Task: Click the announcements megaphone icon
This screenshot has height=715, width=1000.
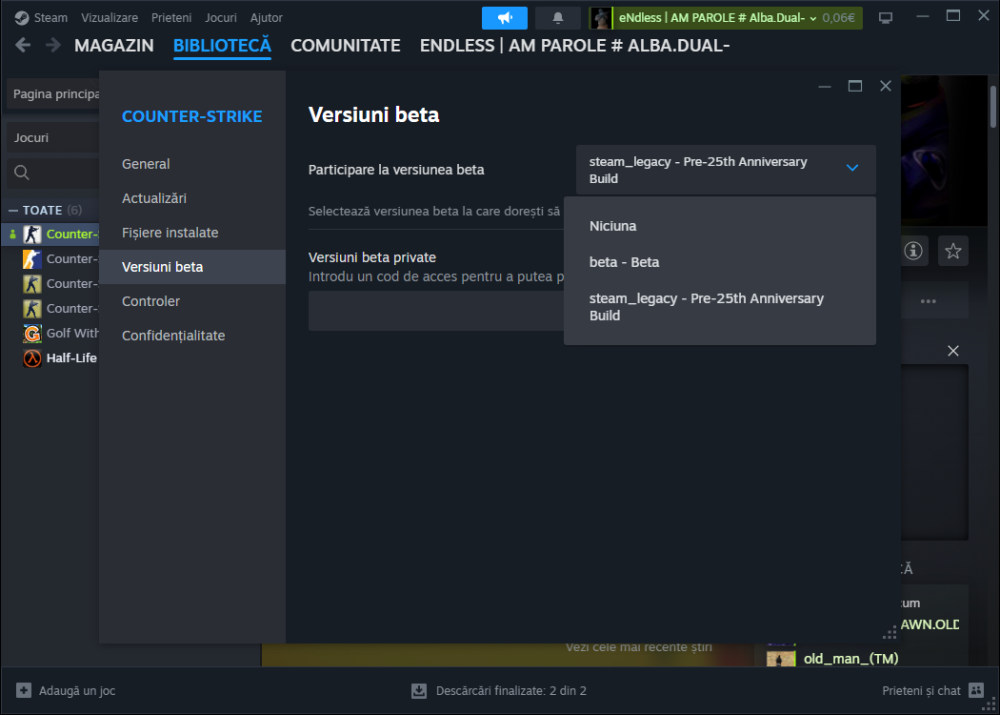Action: click(504, 18)
